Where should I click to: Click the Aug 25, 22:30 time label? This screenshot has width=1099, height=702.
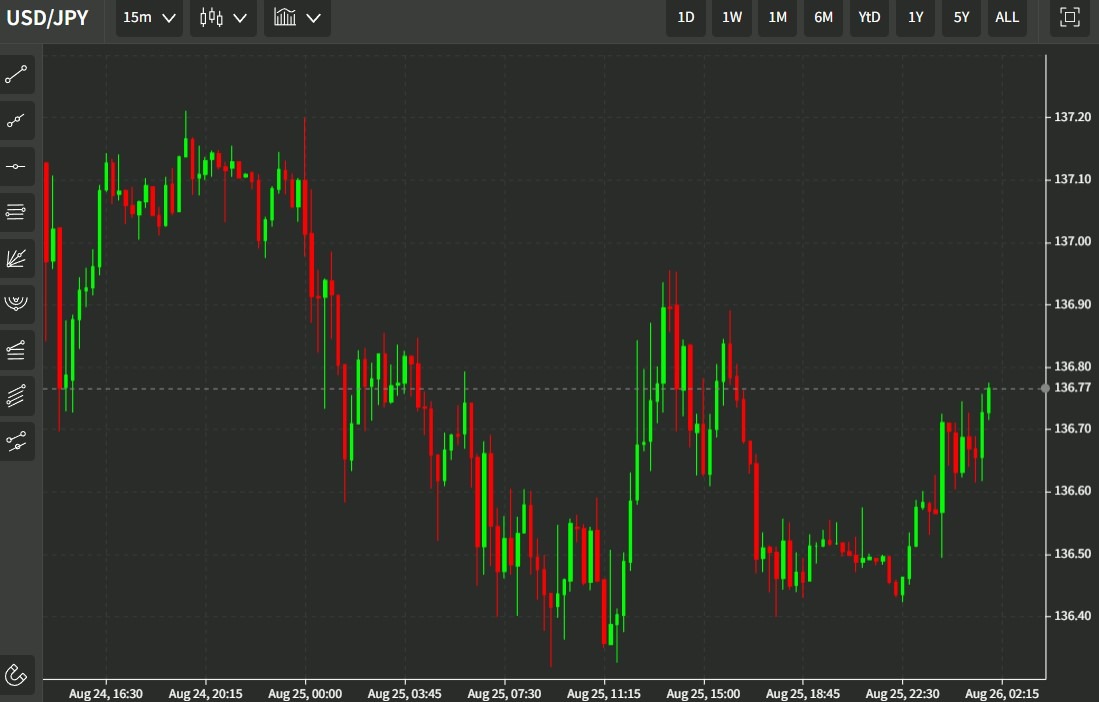tap(902, 694)
